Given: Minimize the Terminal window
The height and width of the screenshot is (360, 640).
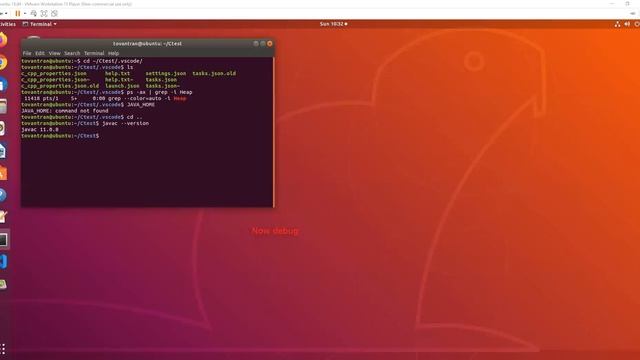Looking at the screenshot, I should (x=256, y=43).
